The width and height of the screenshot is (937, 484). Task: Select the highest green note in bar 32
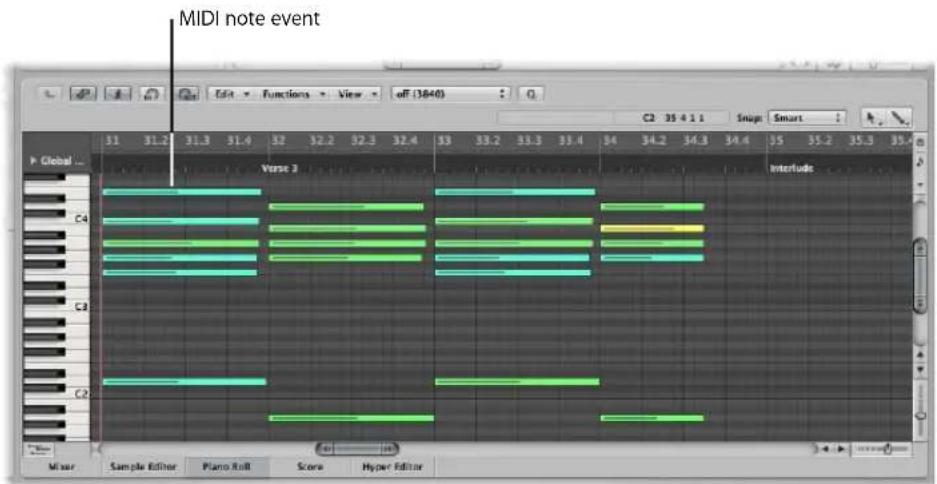pyautogui.click(x=346, y=207)
